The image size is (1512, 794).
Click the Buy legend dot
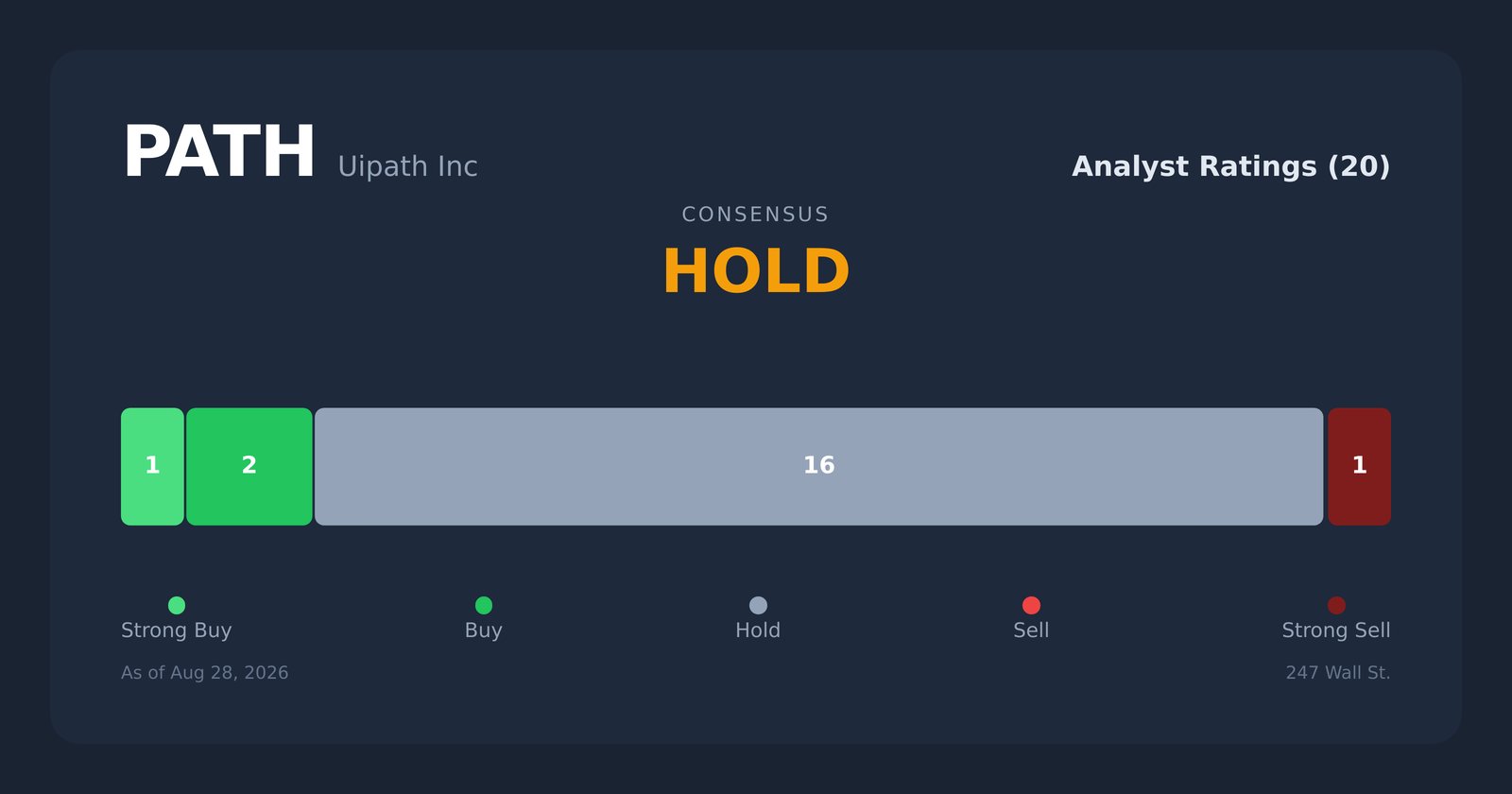(x=484, y=605)
